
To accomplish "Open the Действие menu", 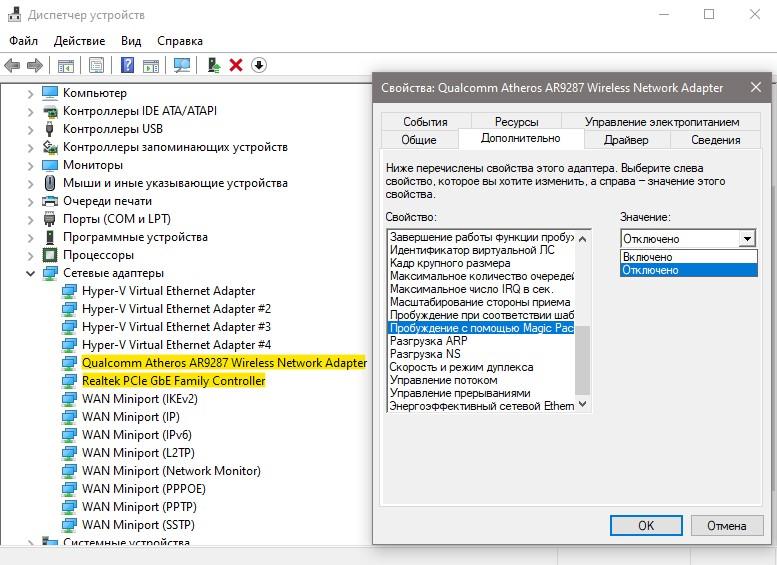I will click(x=79, y=41).
